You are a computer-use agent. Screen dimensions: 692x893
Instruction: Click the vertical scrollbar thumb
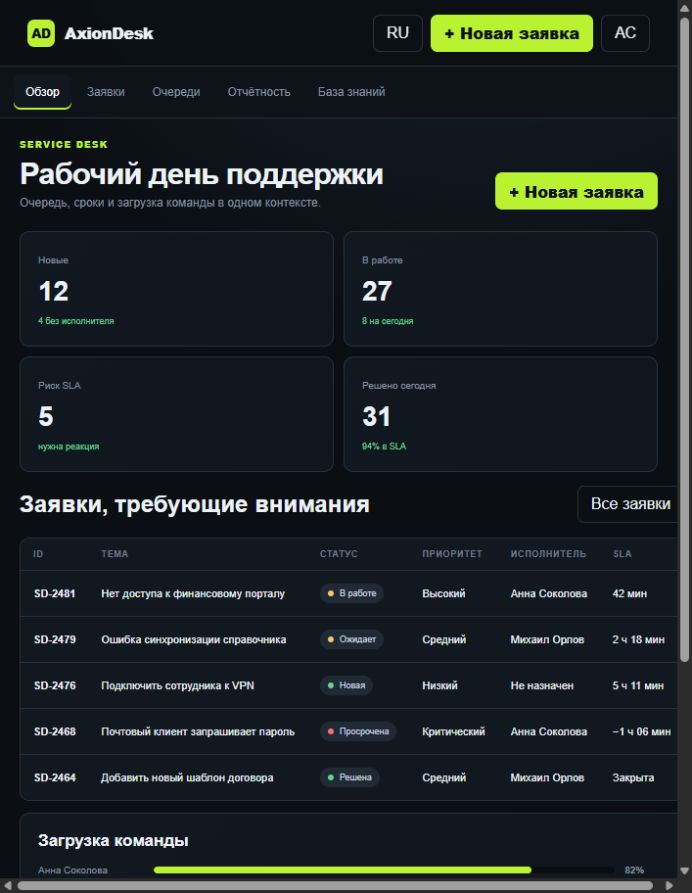(x=685, y=340)
